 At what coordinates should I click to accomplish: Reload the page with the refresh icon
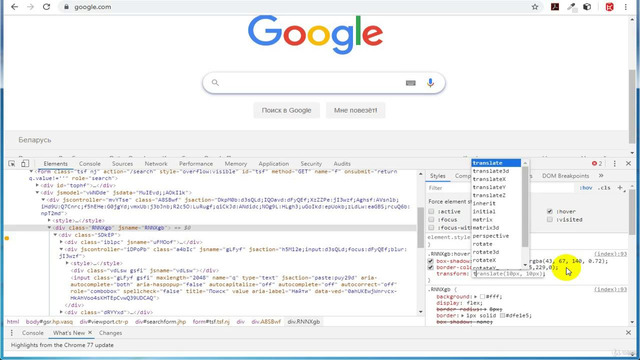(47, 7)
